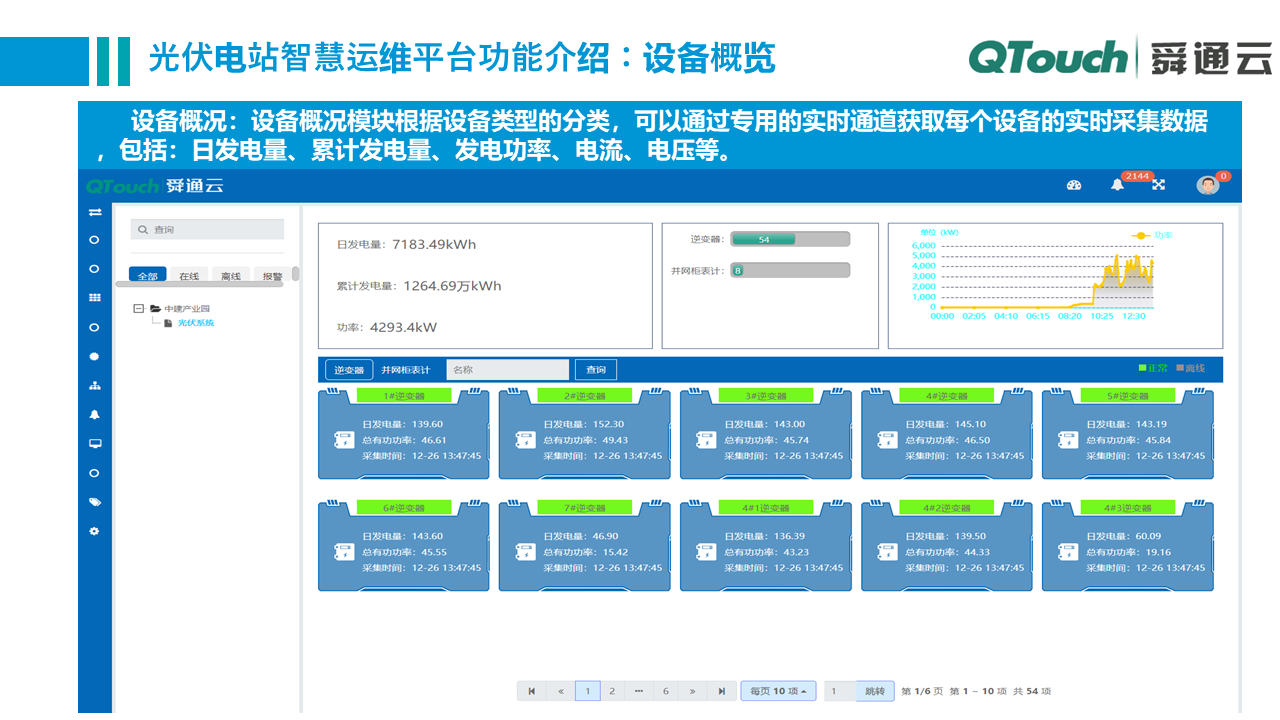
Task: Click the alarm bell icon in the sidebar
Action: [x=93, y=413]
